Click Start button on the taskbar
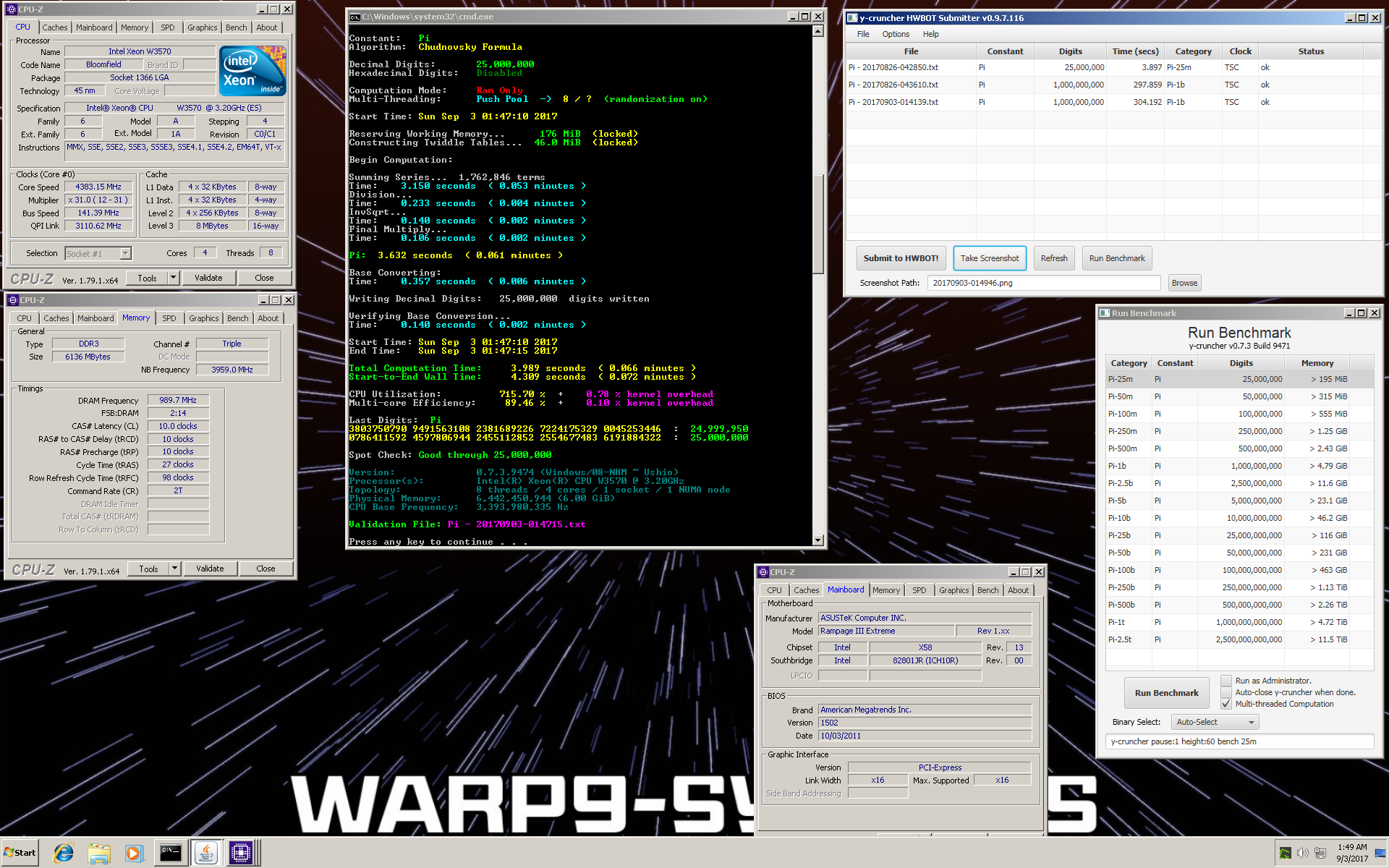This screenshot has width=1389, height=868. pyautogui.click(x=20, y=853)
